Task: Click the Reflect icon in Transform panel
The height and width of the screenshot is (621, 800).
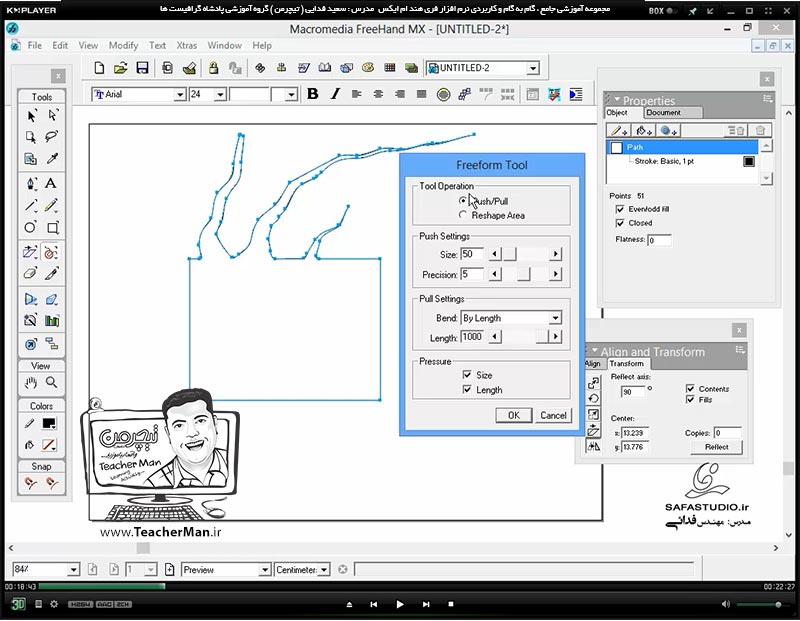Action: coord(593,446)
